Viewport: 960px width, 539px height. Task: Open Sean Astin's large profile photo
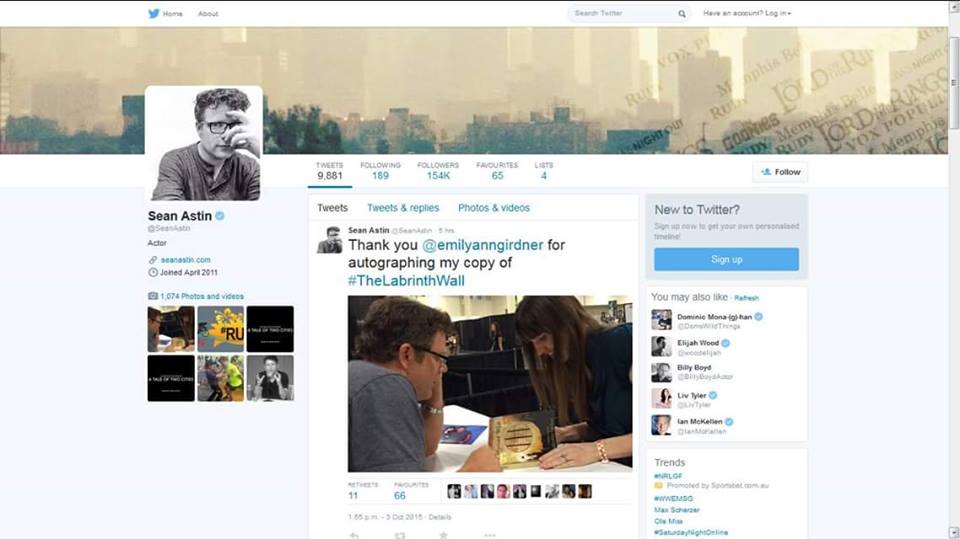[204, 143]
